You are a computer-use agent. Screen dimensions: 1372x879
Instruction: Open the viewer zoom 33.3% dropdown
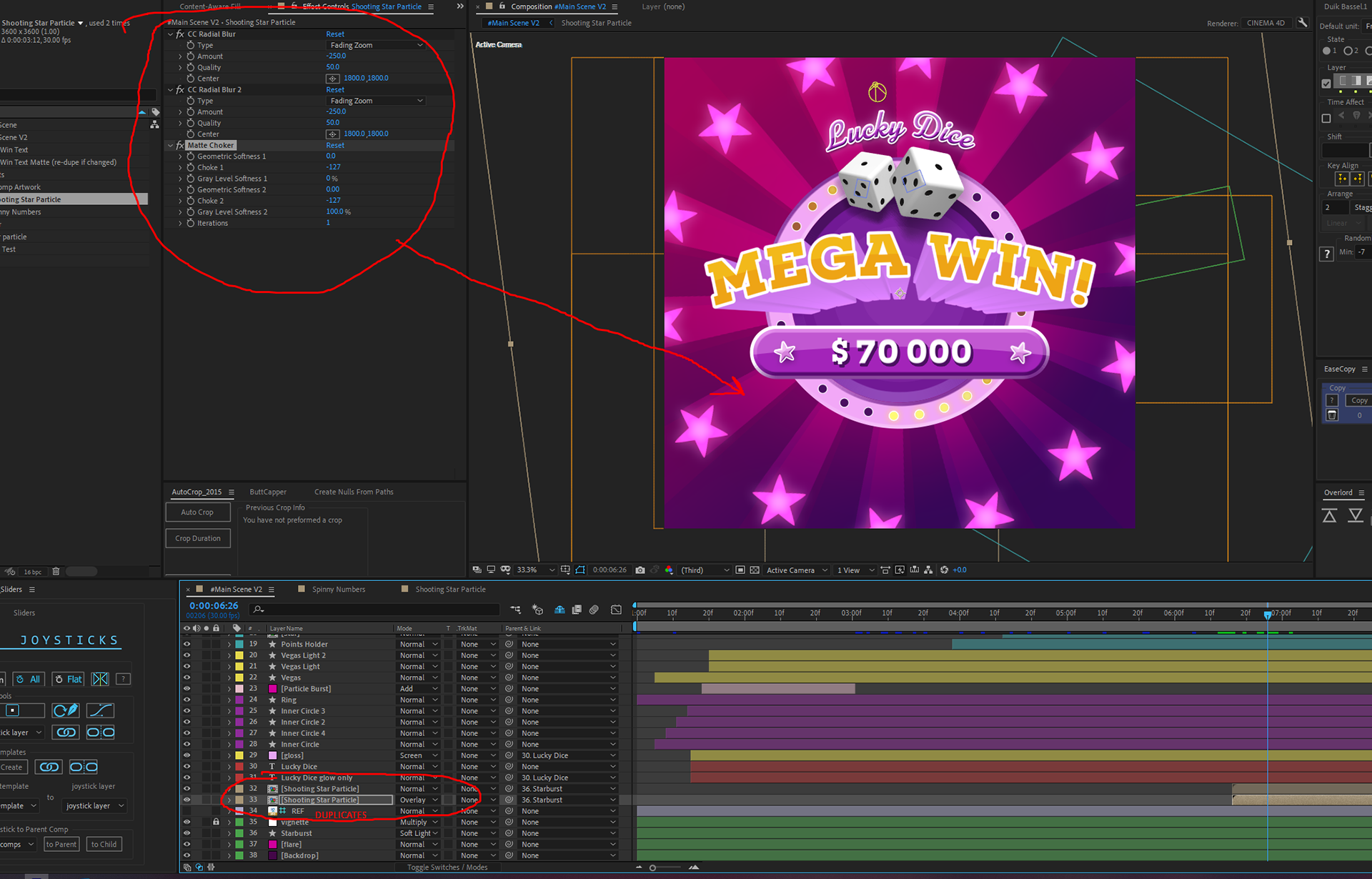click(x=536, y=570)
